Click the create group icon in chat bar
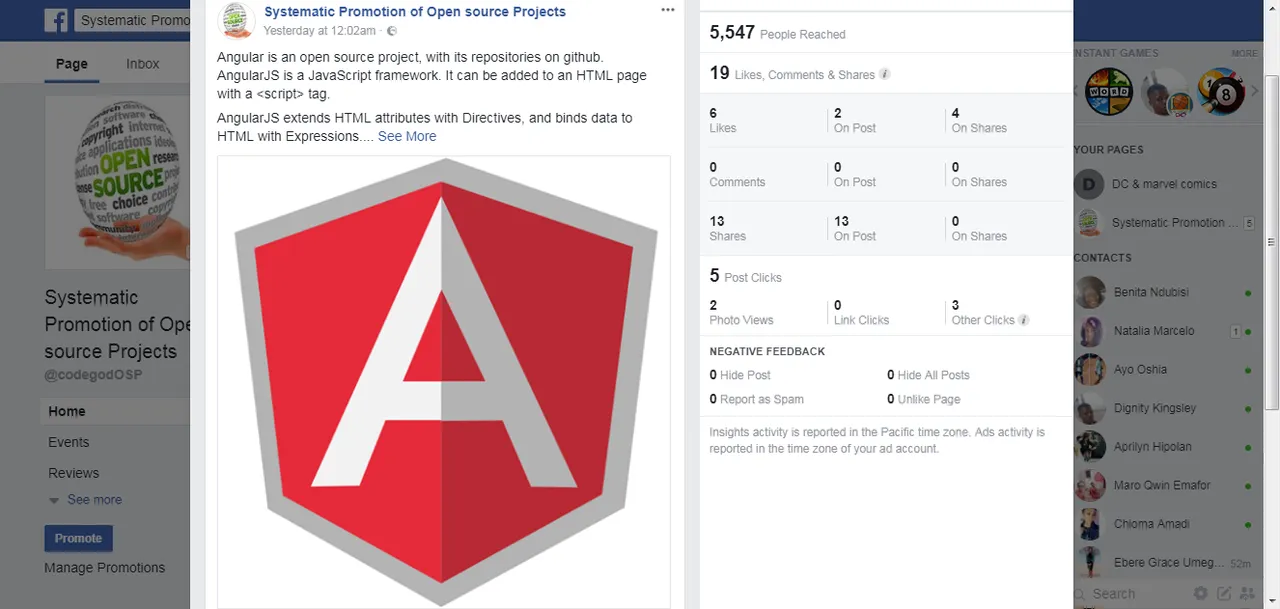 click(1247, 594)
